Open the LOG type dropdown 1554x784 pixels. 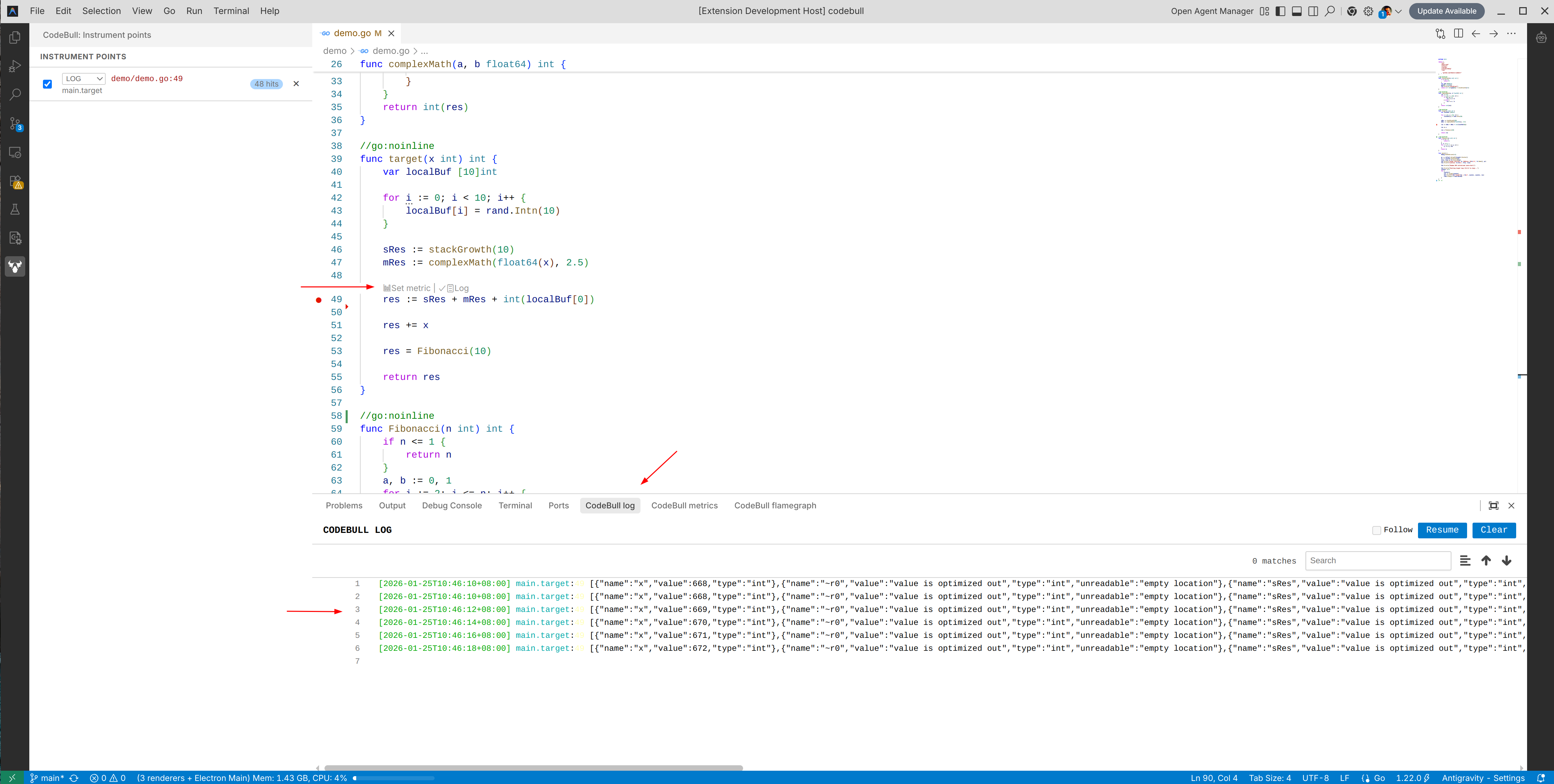point(83,78)
